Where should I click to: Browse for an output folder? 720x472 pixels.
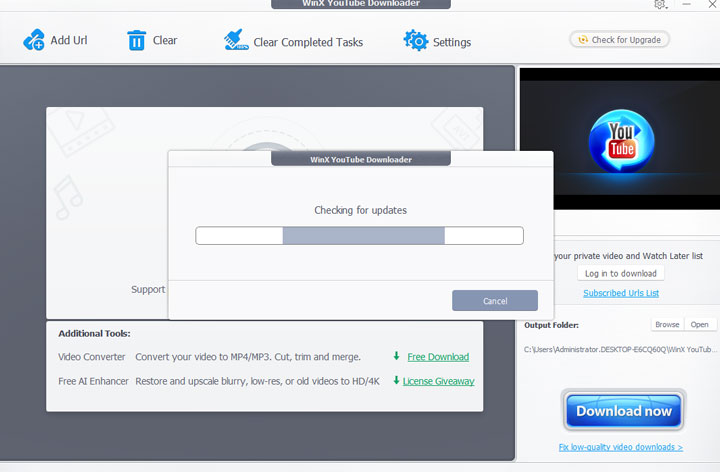pos(667,325)
